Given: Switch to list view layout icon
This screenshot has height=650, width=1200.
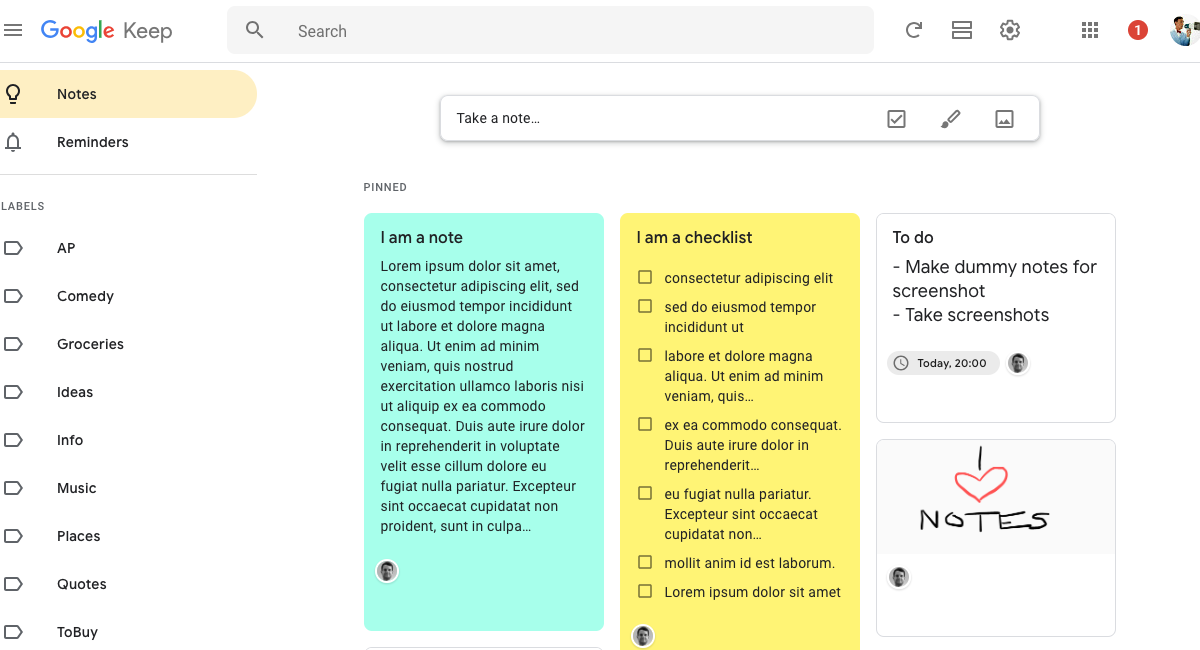Looking at the screenshot, I should click(962, 31).
